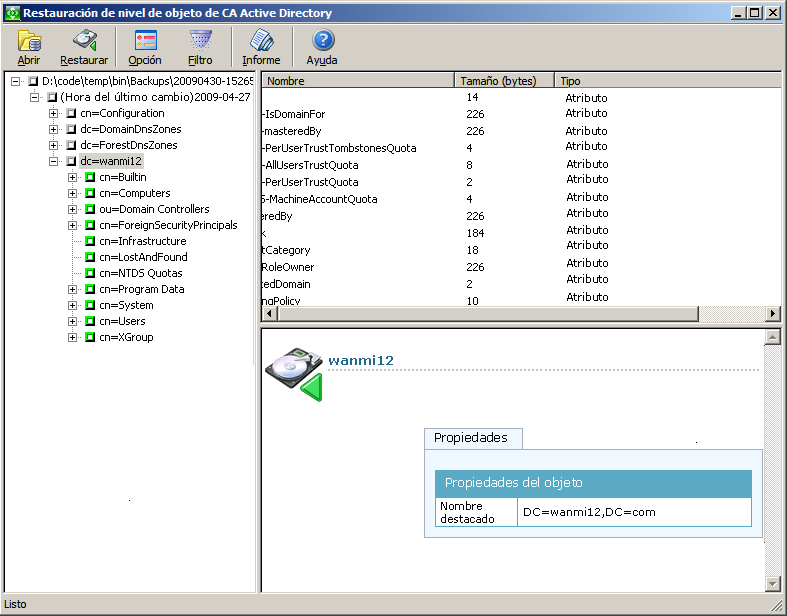
Task: Expand the cn=Configuration tree node
Action: tap(54, 114)
